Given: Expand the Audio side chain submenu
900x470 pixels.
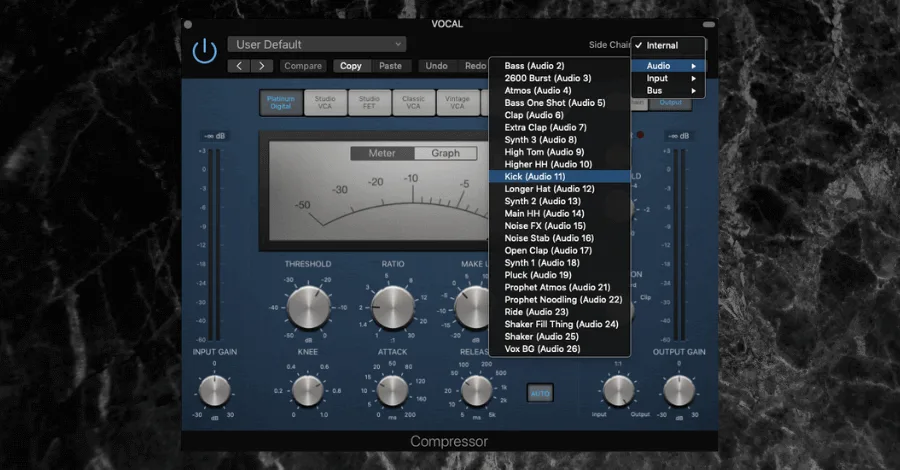Looking at the screenshot, I should pyautogui.click(x=668, y=66).
